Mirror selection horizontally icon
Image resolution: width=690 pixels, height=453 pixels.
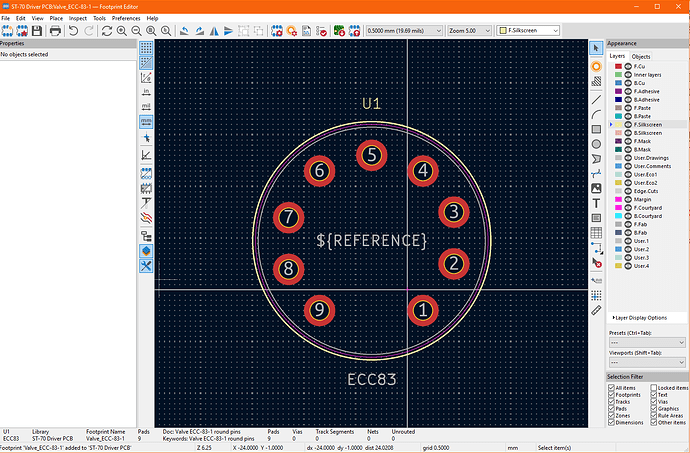click(214, 30)
